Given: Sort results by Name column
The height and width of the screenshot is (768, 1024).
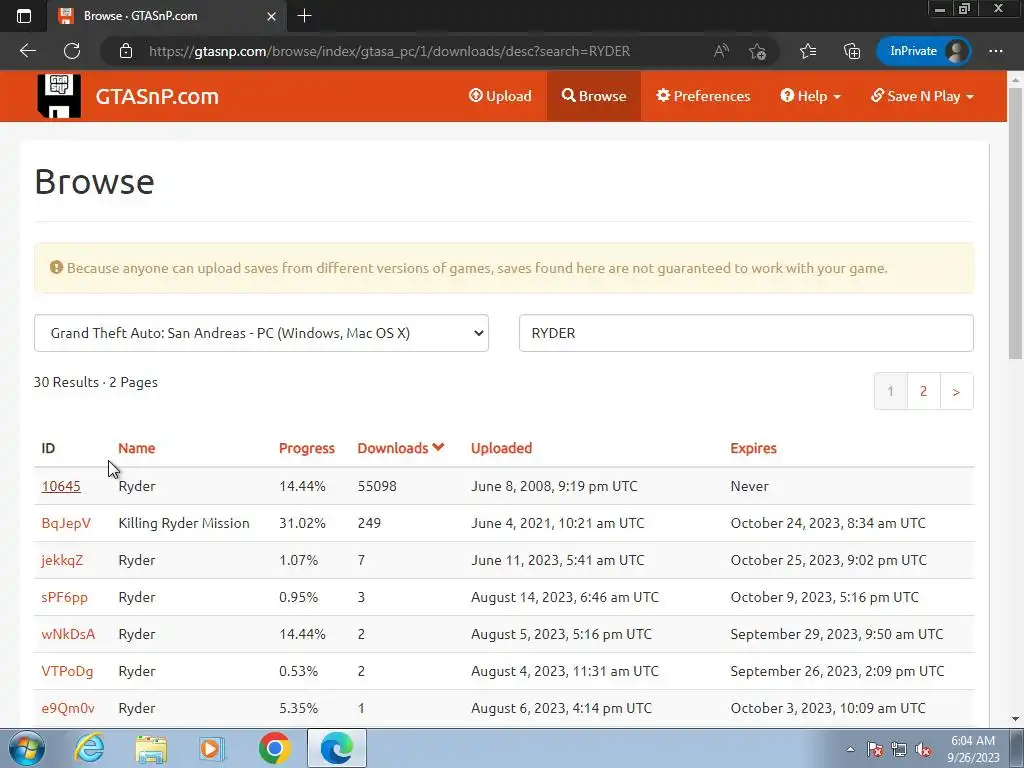Looking at the screenshot, I should (x=136, y=448).
